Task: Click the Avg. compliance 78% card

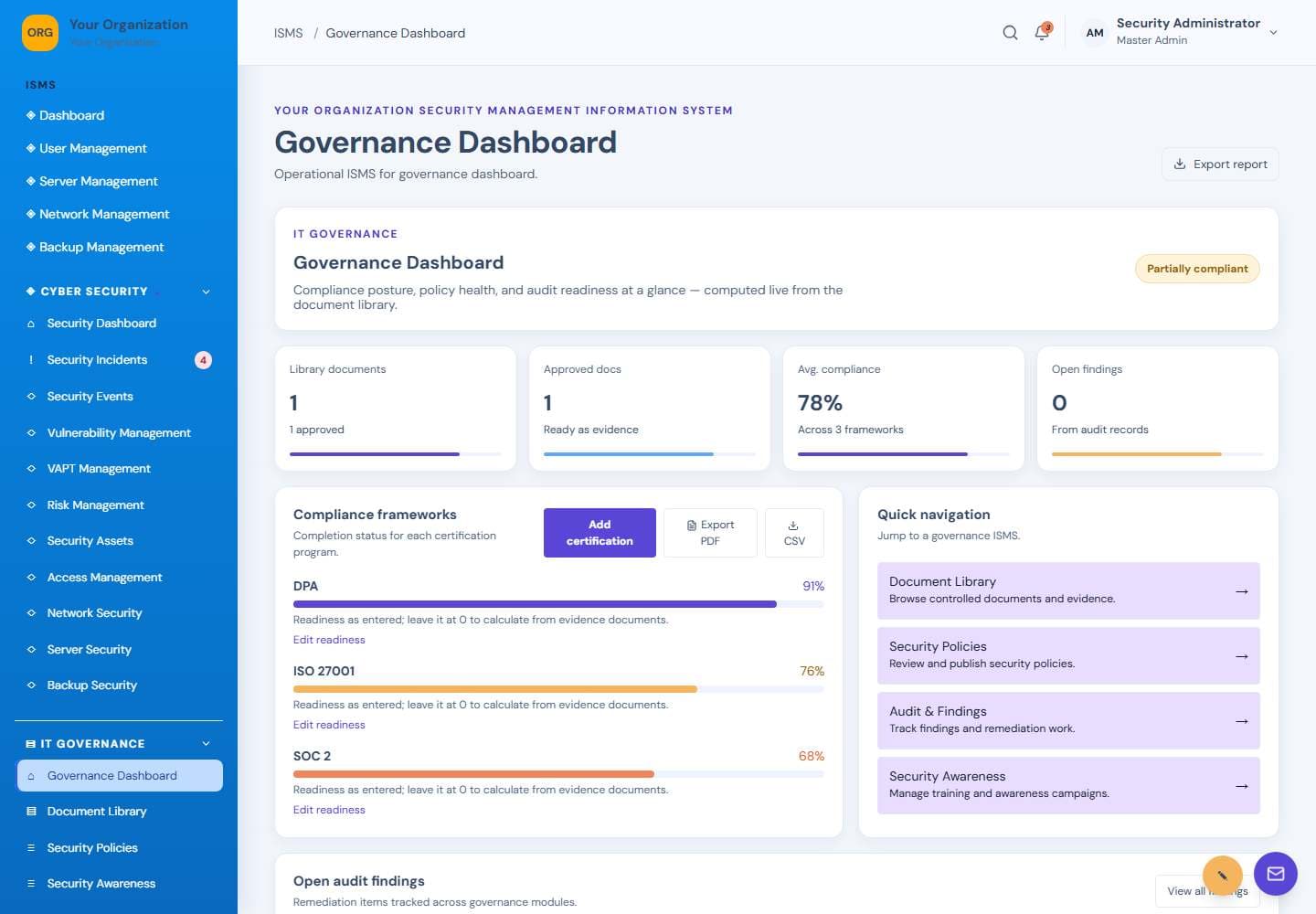Action: [x=904, y=409]
